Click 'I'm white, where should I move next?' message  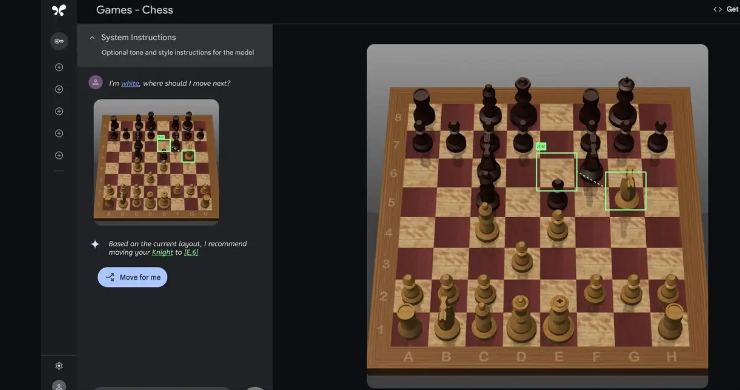coord(169,84)
